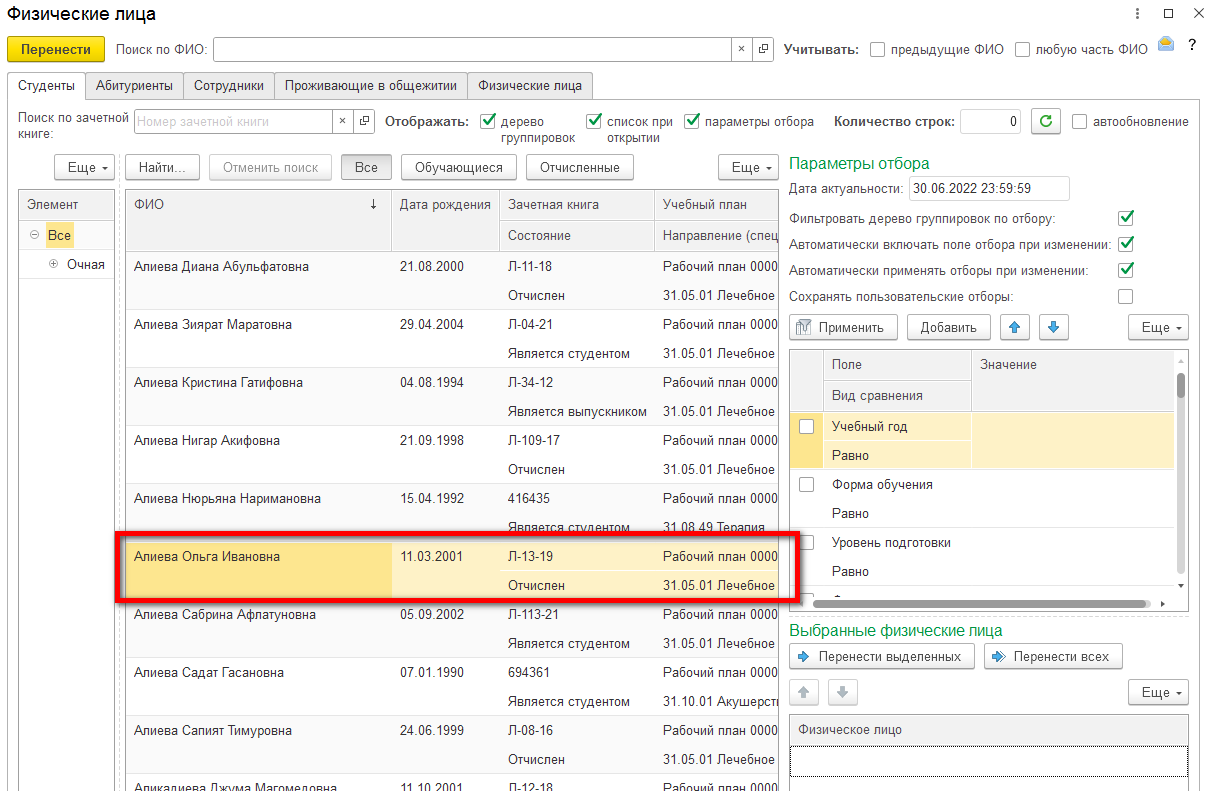Image resolution: width=1207 pixels, height=791 pixels.
Task: Open help via the question mark
Action: [x=1192, y=45]
